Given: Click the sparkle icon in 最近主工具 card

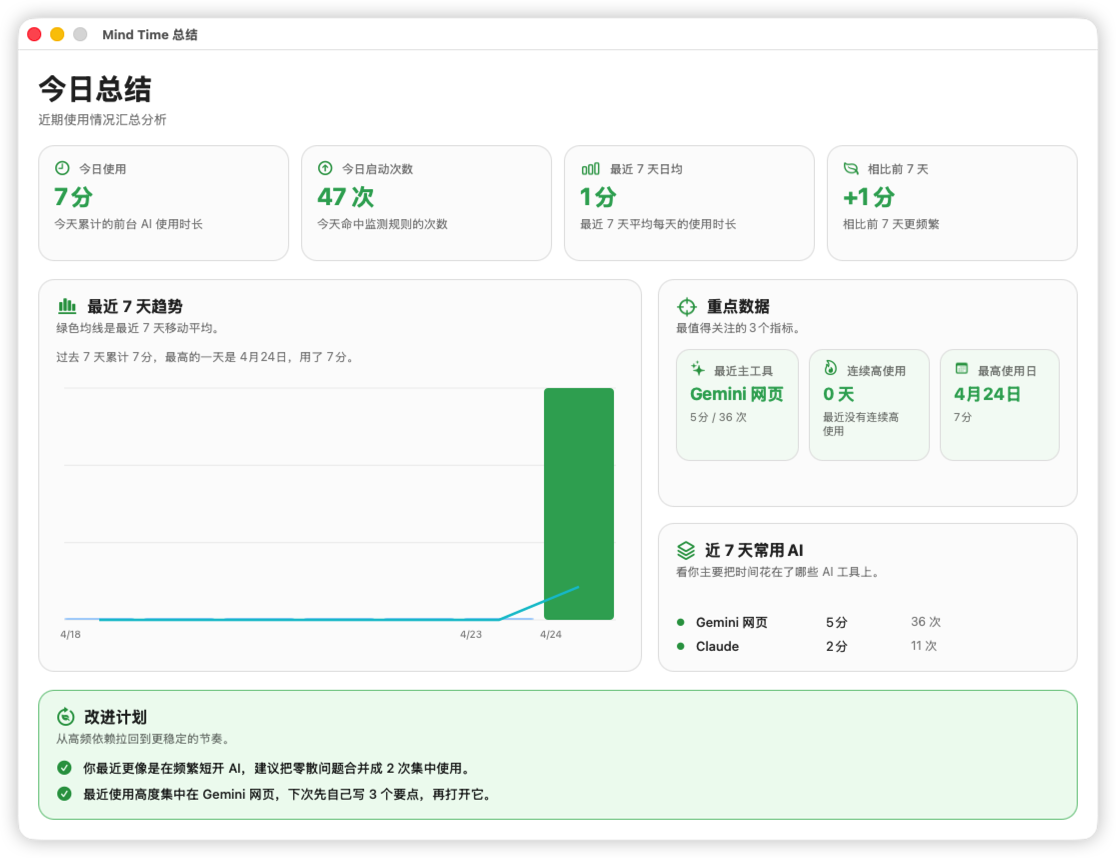Looking at the screenshot, I should tap(698, 369).
